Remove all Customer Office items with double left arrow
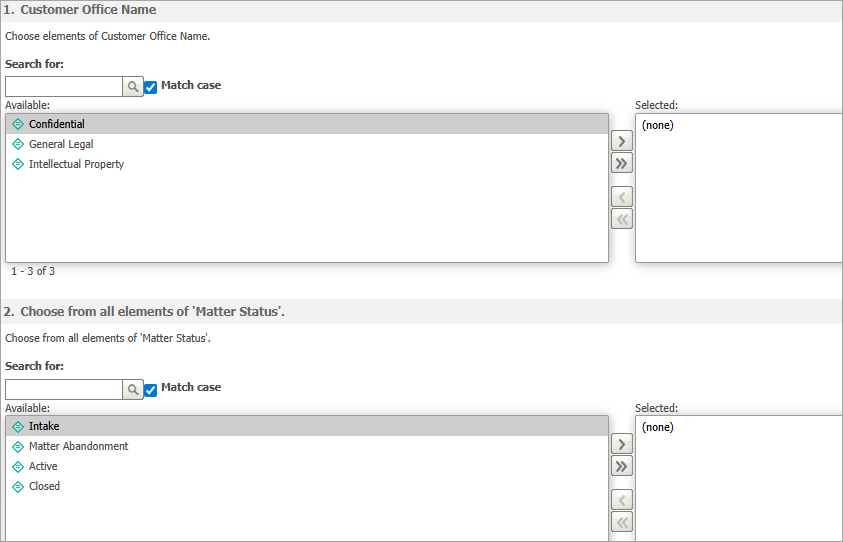The width and height of the screenshot is (843, 542). 621,219
